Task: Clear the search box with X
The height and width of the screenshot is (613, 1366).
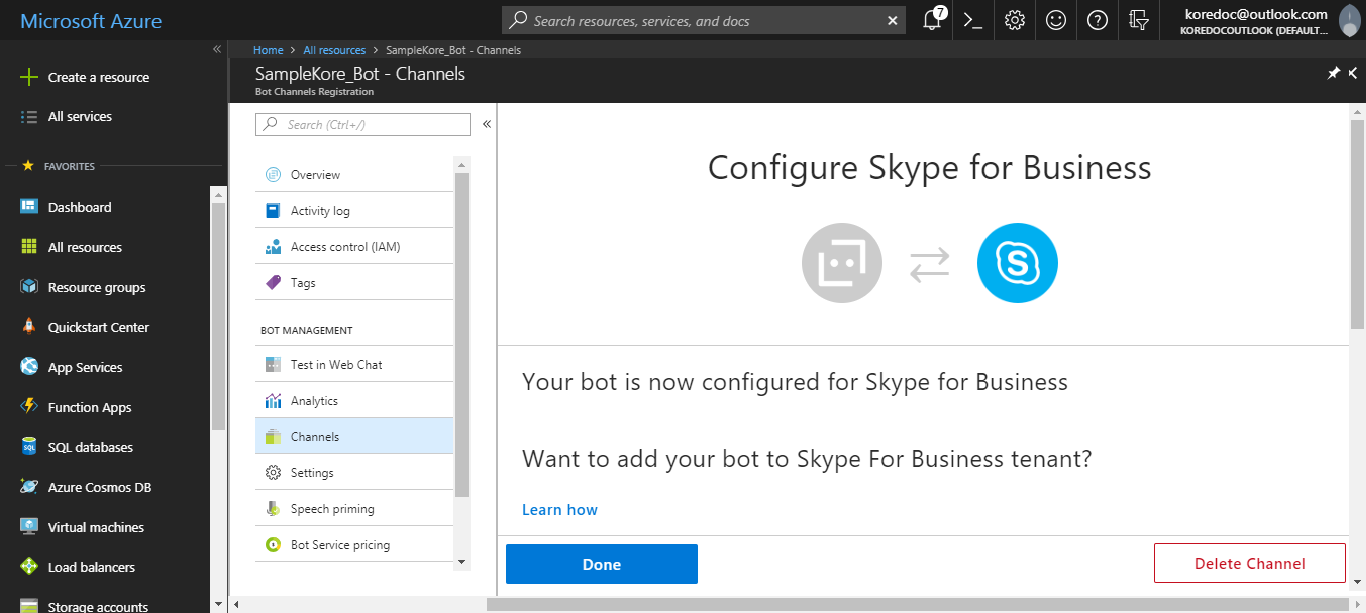Action: click(x=893, y=20)
